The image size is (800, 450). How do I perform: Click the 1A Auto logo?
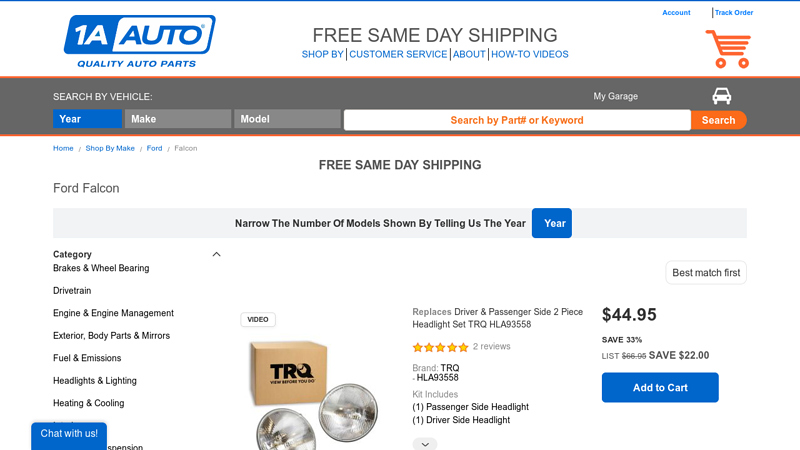coord(139,41)
